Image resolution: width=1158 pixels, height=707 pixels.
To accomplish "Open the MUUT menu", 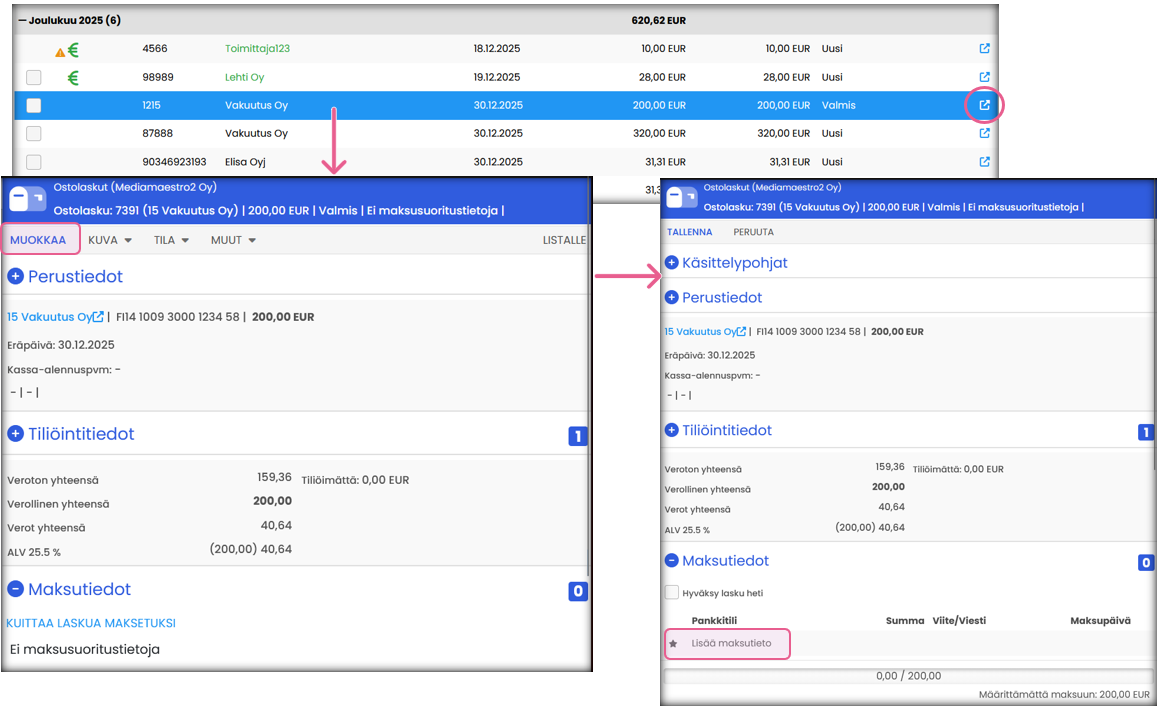I will coord(233,240).
